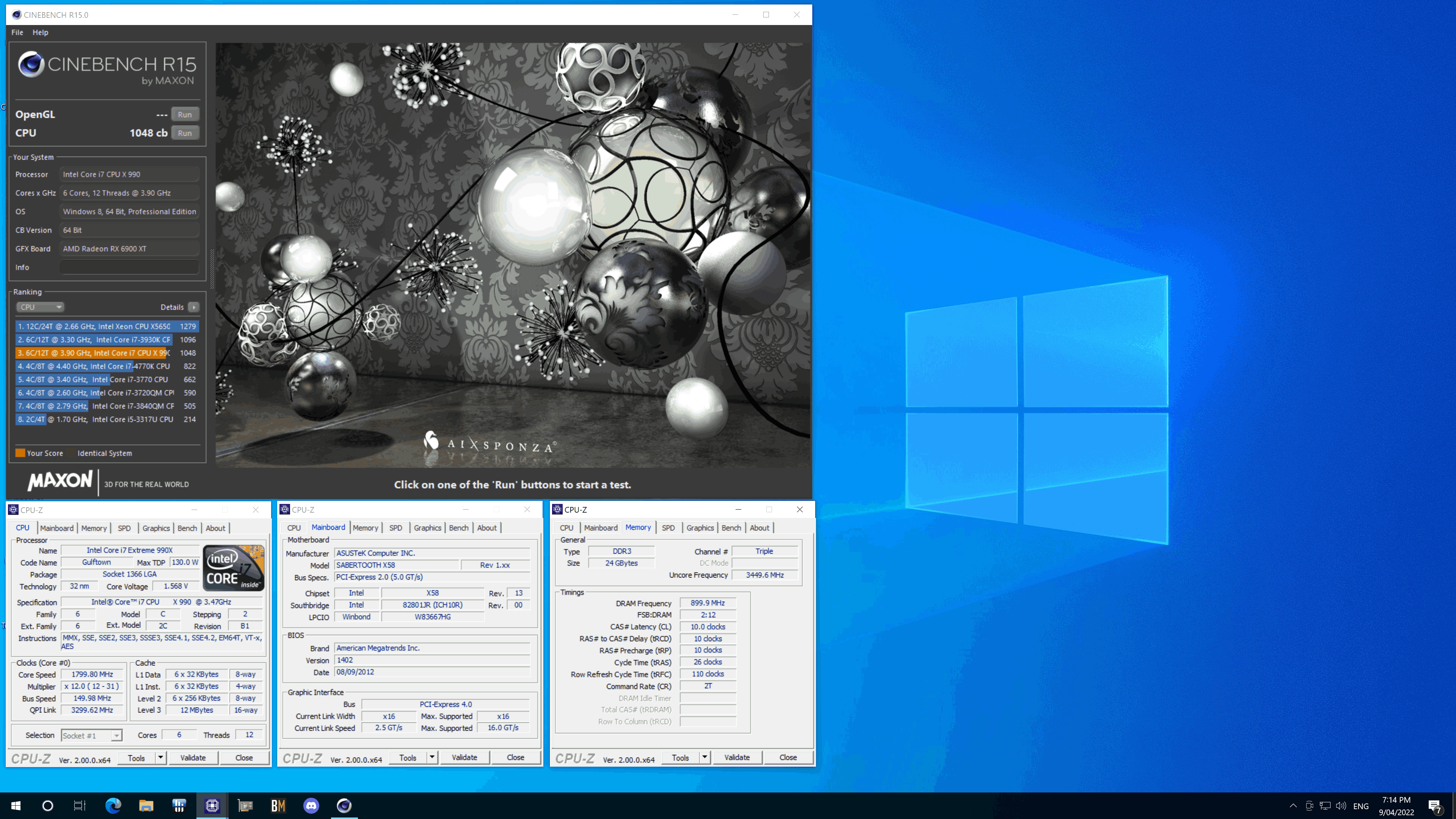The height and width of the screenshot is (819, 1456).
Task: Click the Identical System legend swatch
Action: click(x=71, y=453)
